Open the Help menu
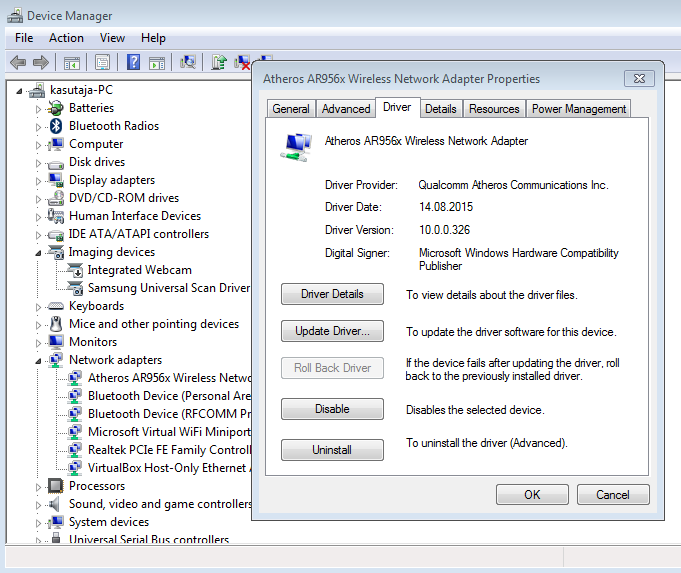Image resolution: width=681 pixels, height=573 pixels. click(153, 38)
